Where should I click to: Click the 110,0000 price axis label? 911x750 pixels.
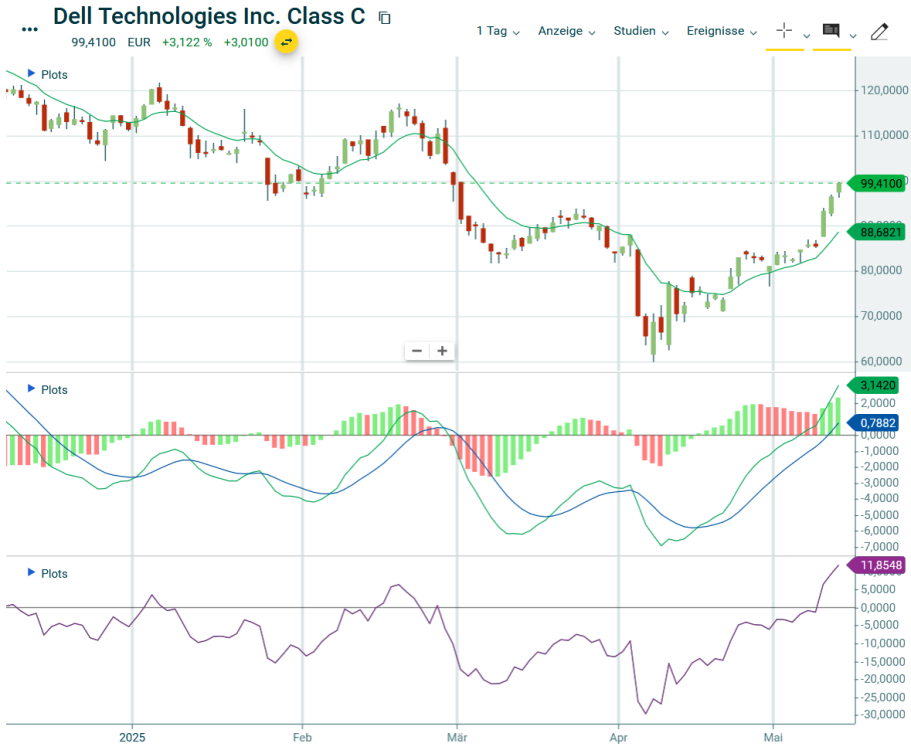(884, 135)
